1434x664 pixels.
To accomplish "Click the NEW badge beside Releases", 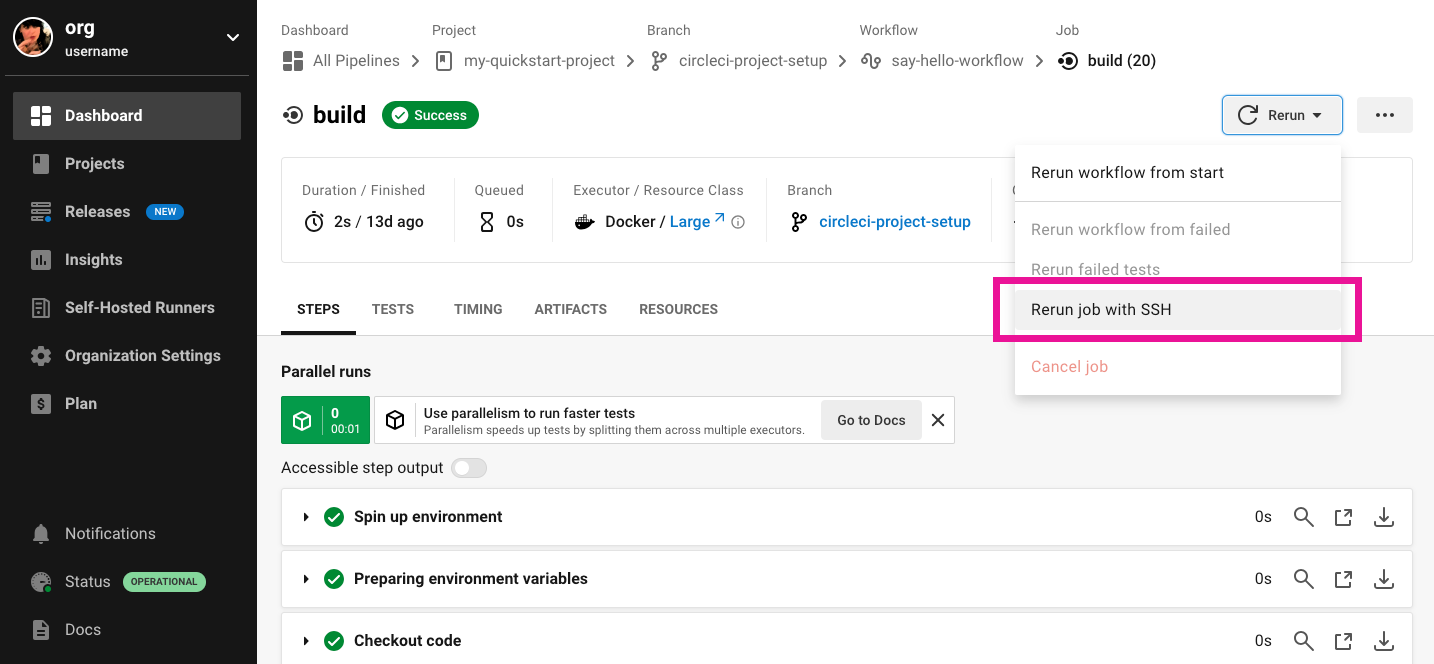I will (165, 212).
